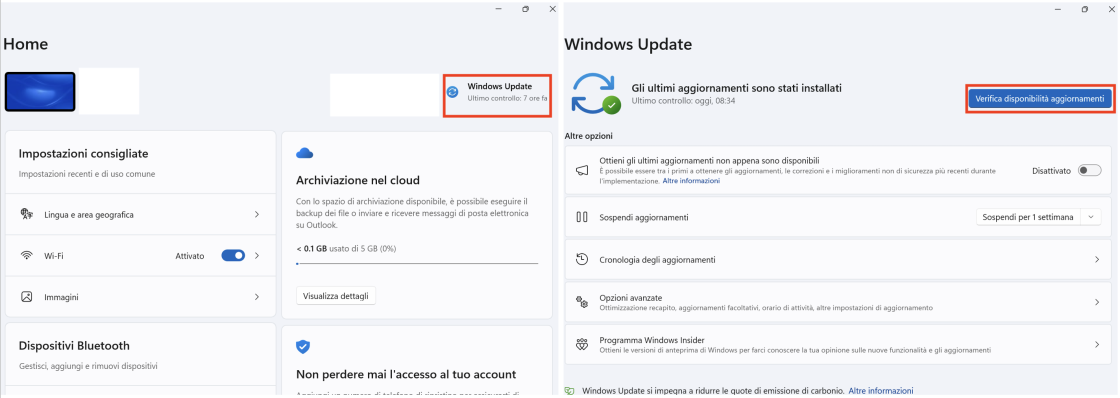This screenshot has height=398, width=1120.
Task: Click the OneDrive cloud icon
Action: click(x=305, y=153)
